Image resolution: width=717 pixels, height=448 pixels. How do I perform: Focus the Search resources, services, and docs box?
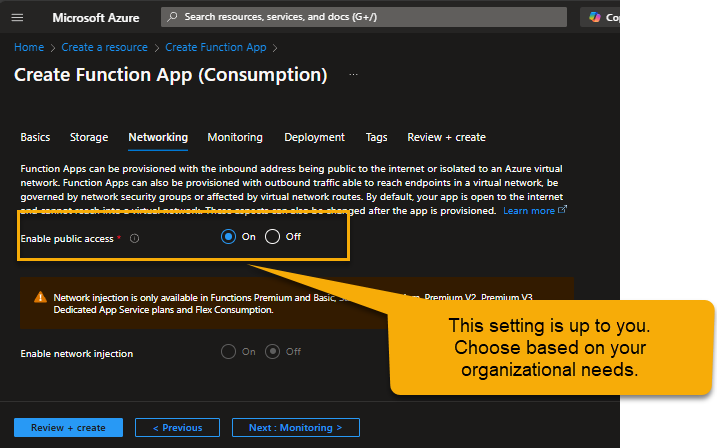364,17
